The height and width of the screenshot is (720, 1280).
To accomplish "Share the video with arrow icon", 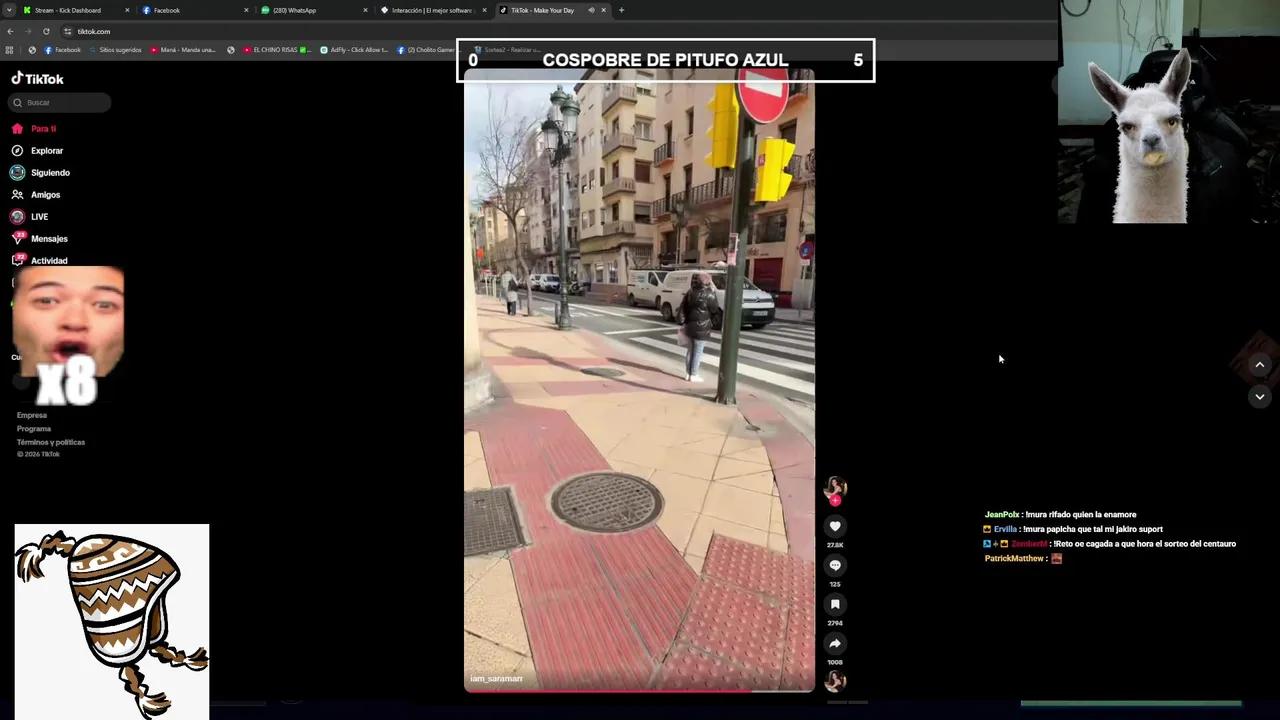I will [835, 643].
